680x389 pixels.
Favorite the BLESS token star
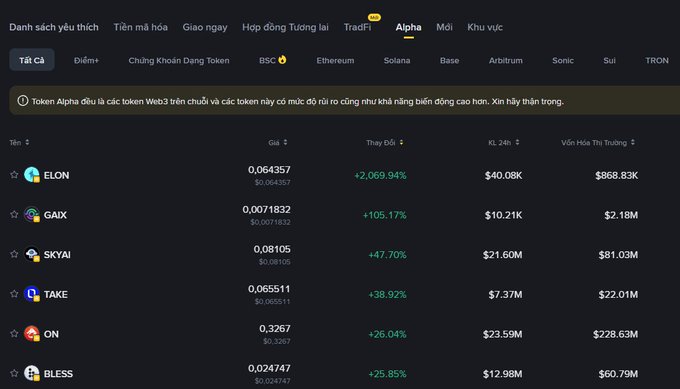(14, 373)
